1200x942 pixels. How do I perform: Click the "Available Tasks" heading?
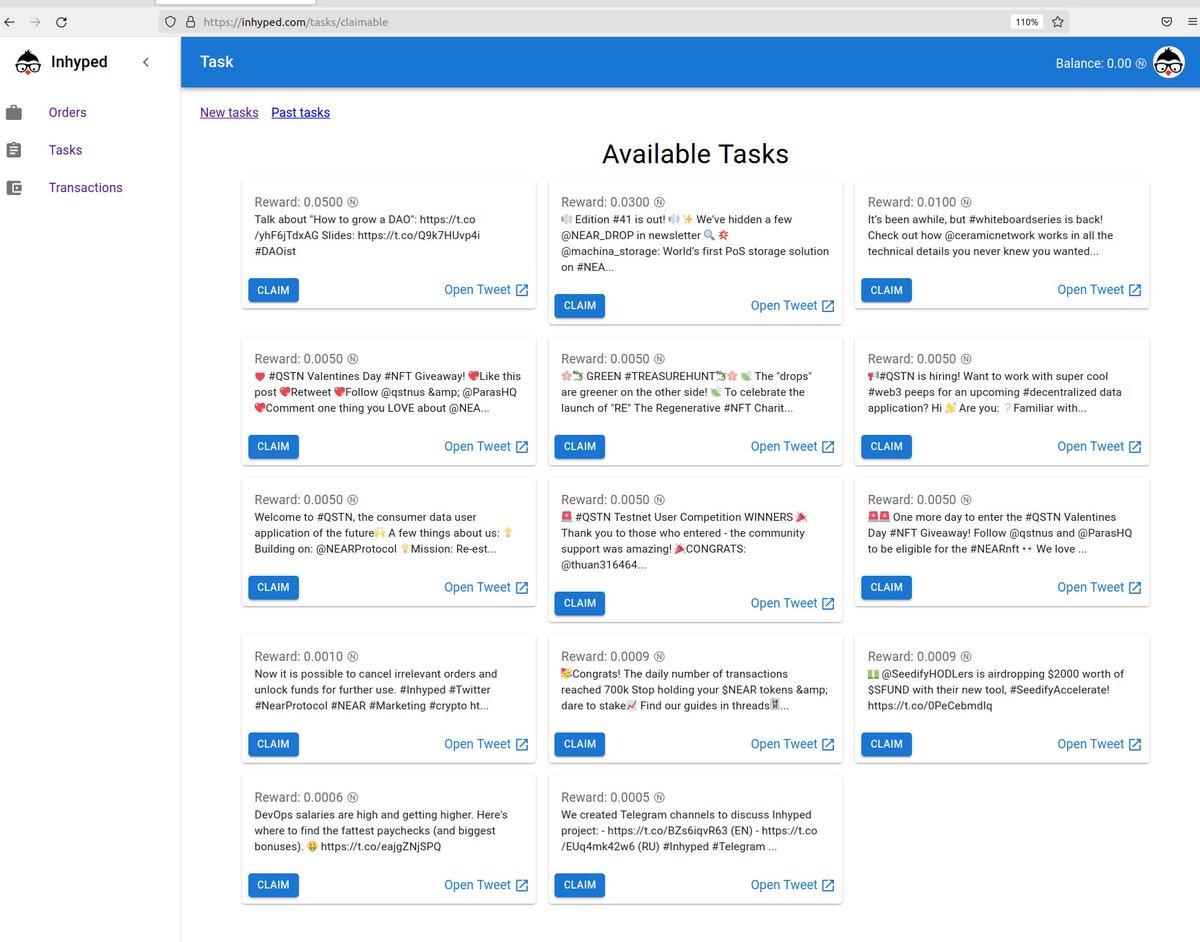[x=695, y=154]
